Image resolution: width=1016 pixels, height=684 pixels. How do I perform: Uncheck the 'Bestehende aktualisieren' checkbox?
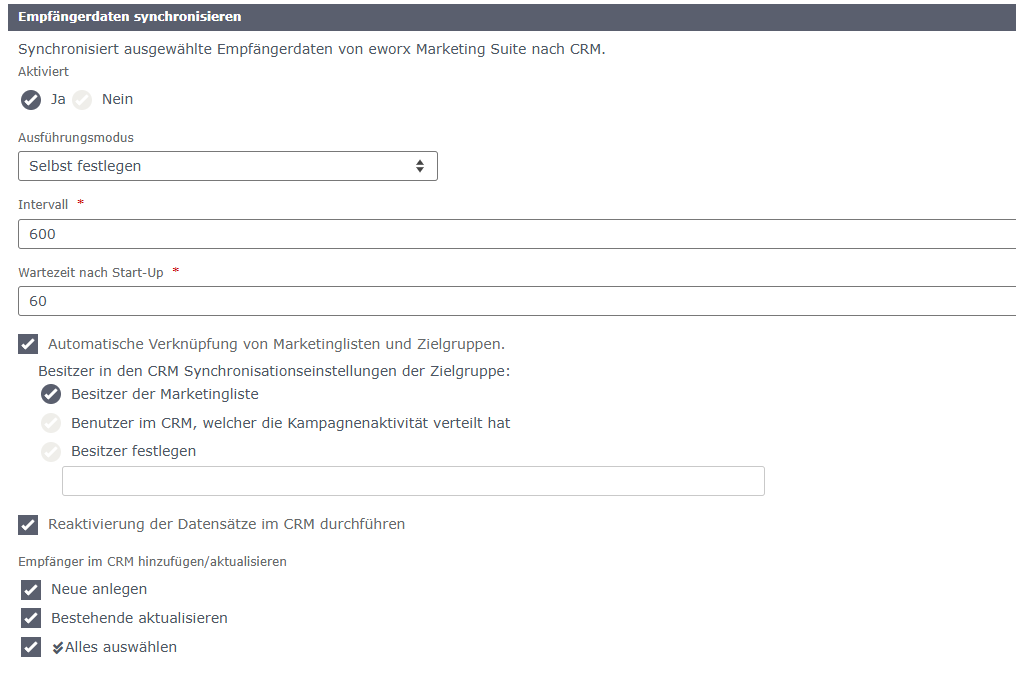coord(30,618)
